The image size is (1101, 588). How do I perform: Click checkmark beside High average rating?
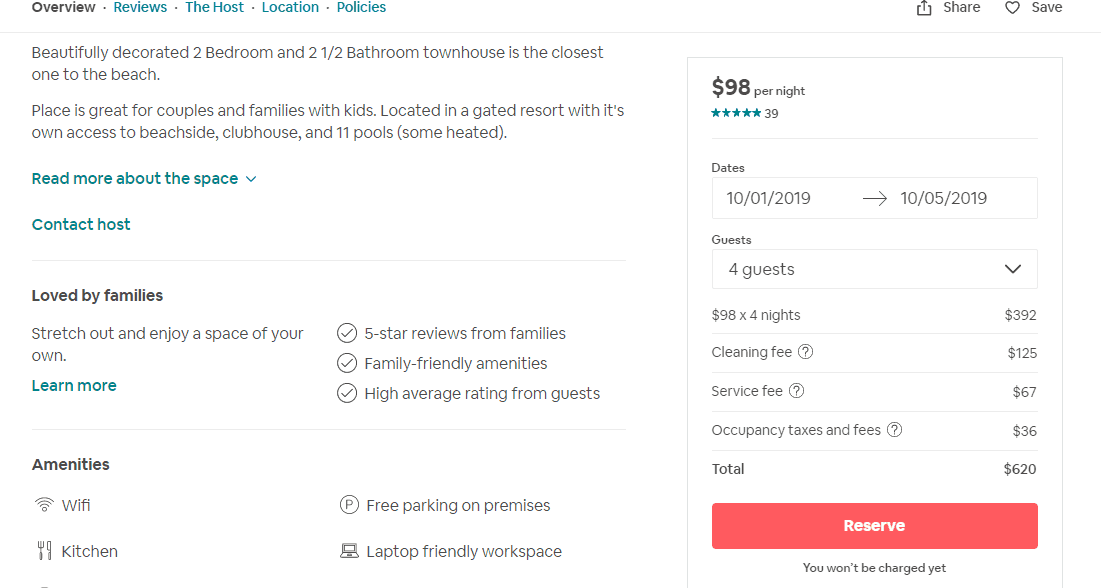tap(347, 393)
